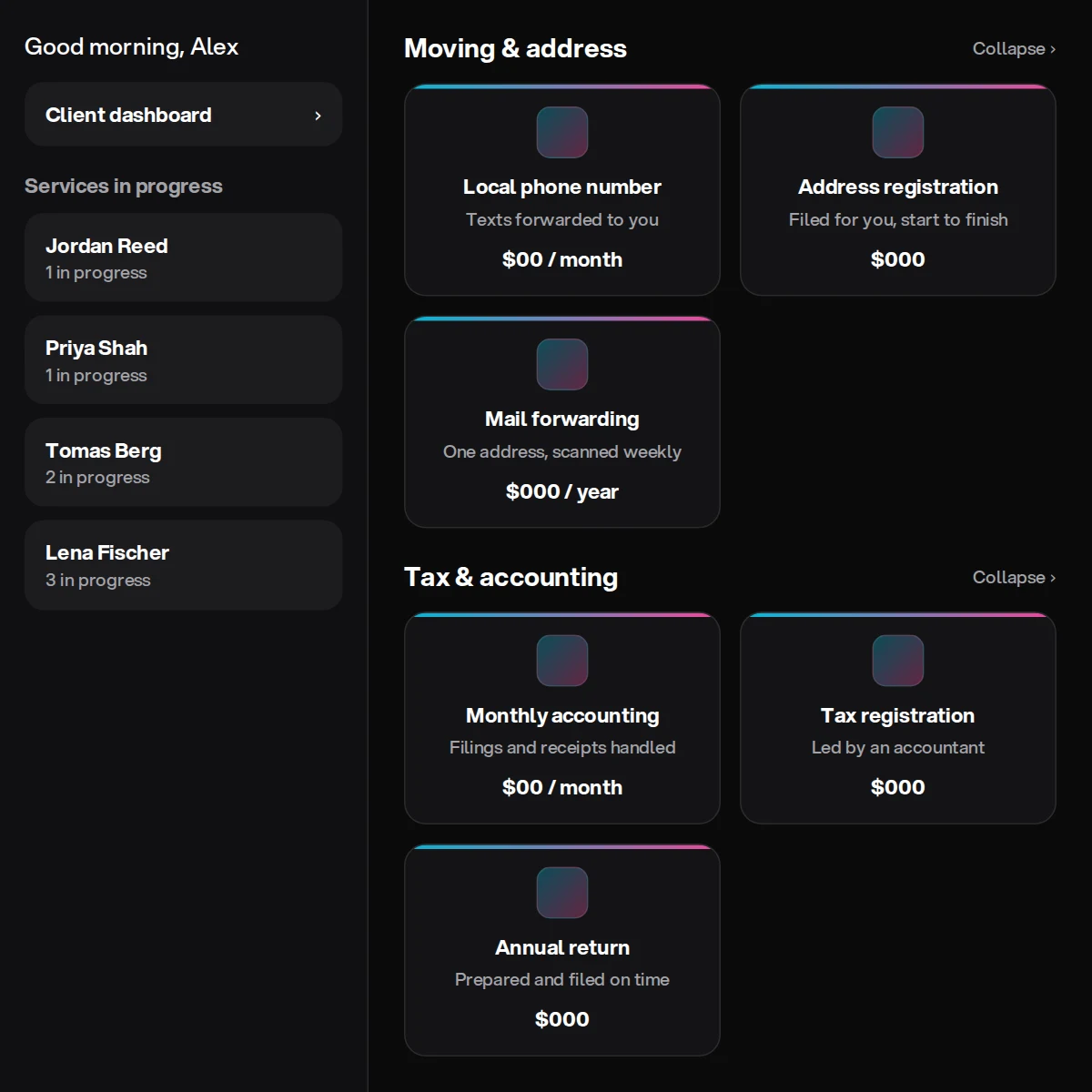
Task: Click the Address registration card icon
Action: 898,132
